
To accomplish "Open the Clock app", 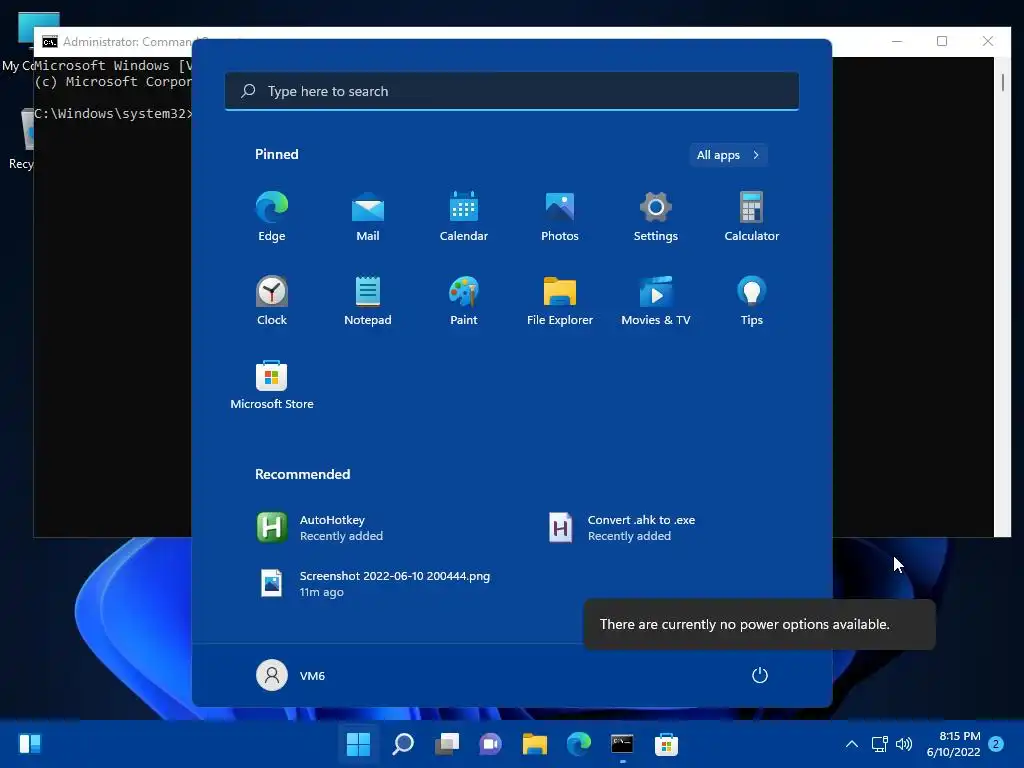I will tap(272, 301).
